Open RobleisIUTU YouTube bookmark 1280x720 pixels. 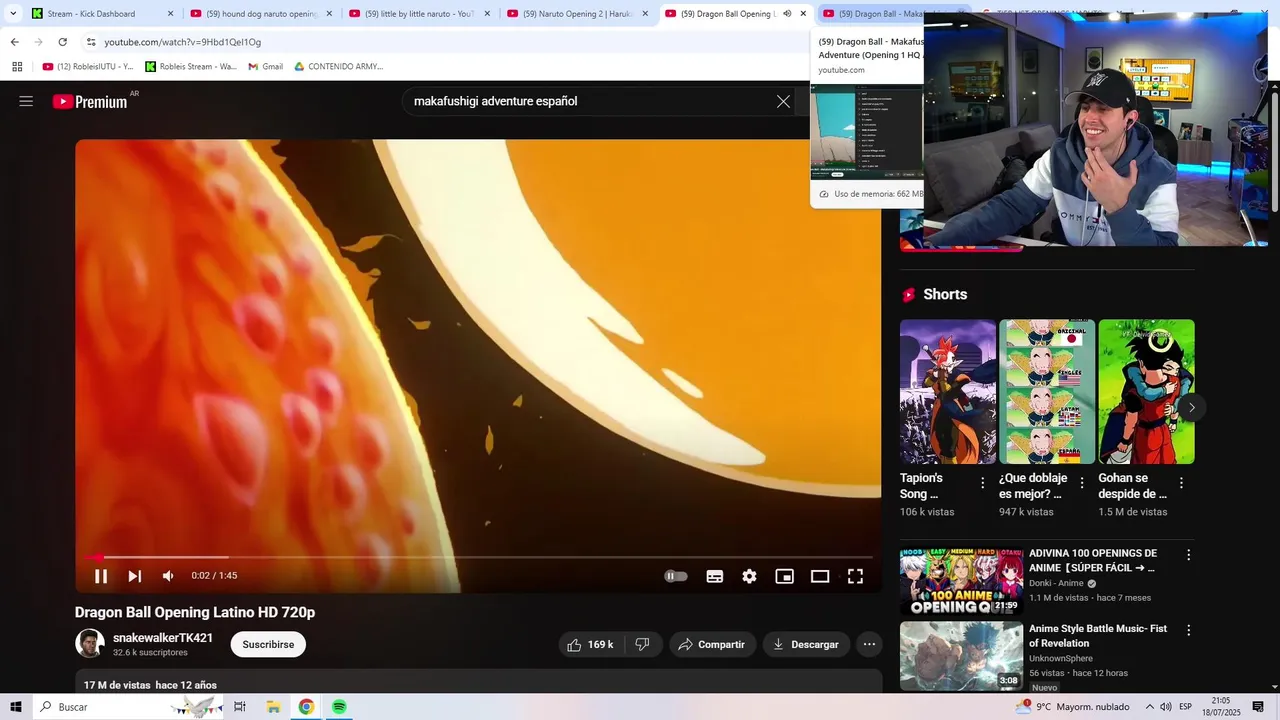[x=88, y=66]
